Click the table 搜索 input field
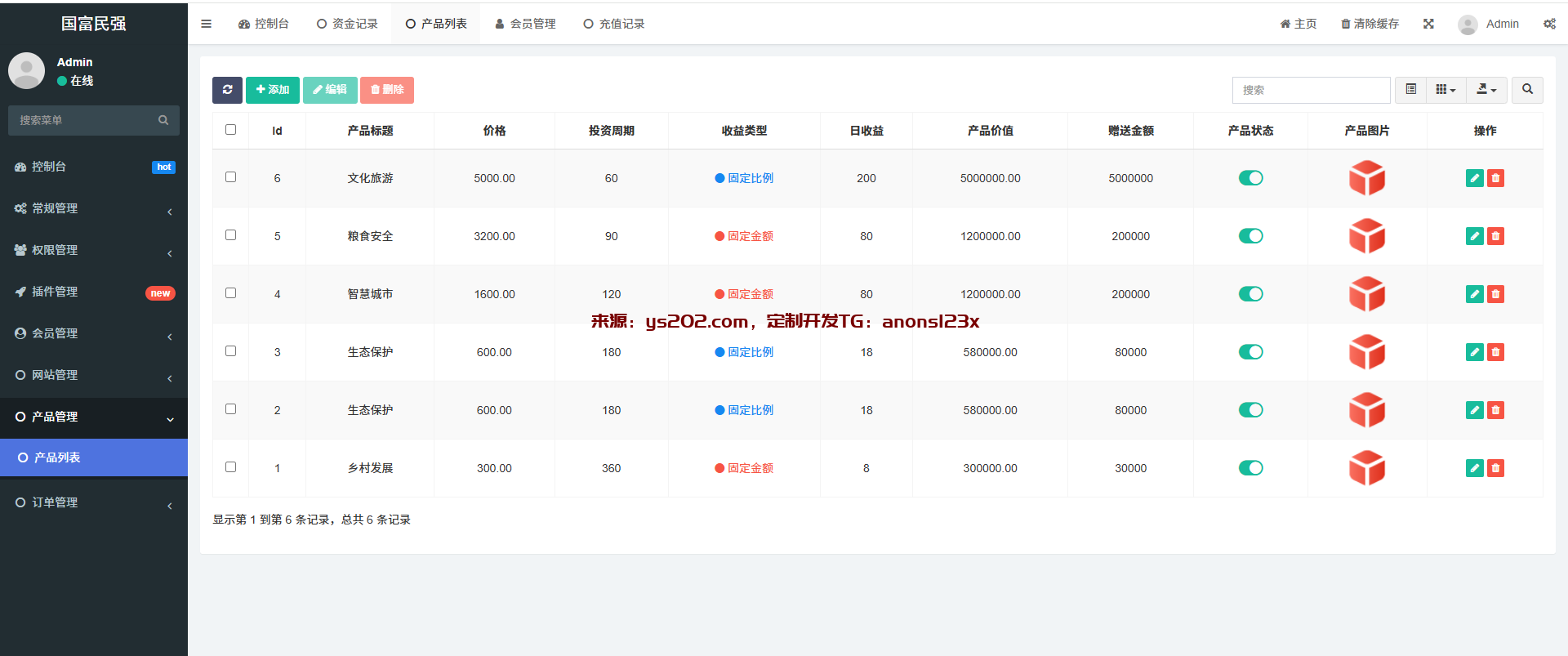The width and height of the screenshot is (1568, 656). pos(1311,90)
